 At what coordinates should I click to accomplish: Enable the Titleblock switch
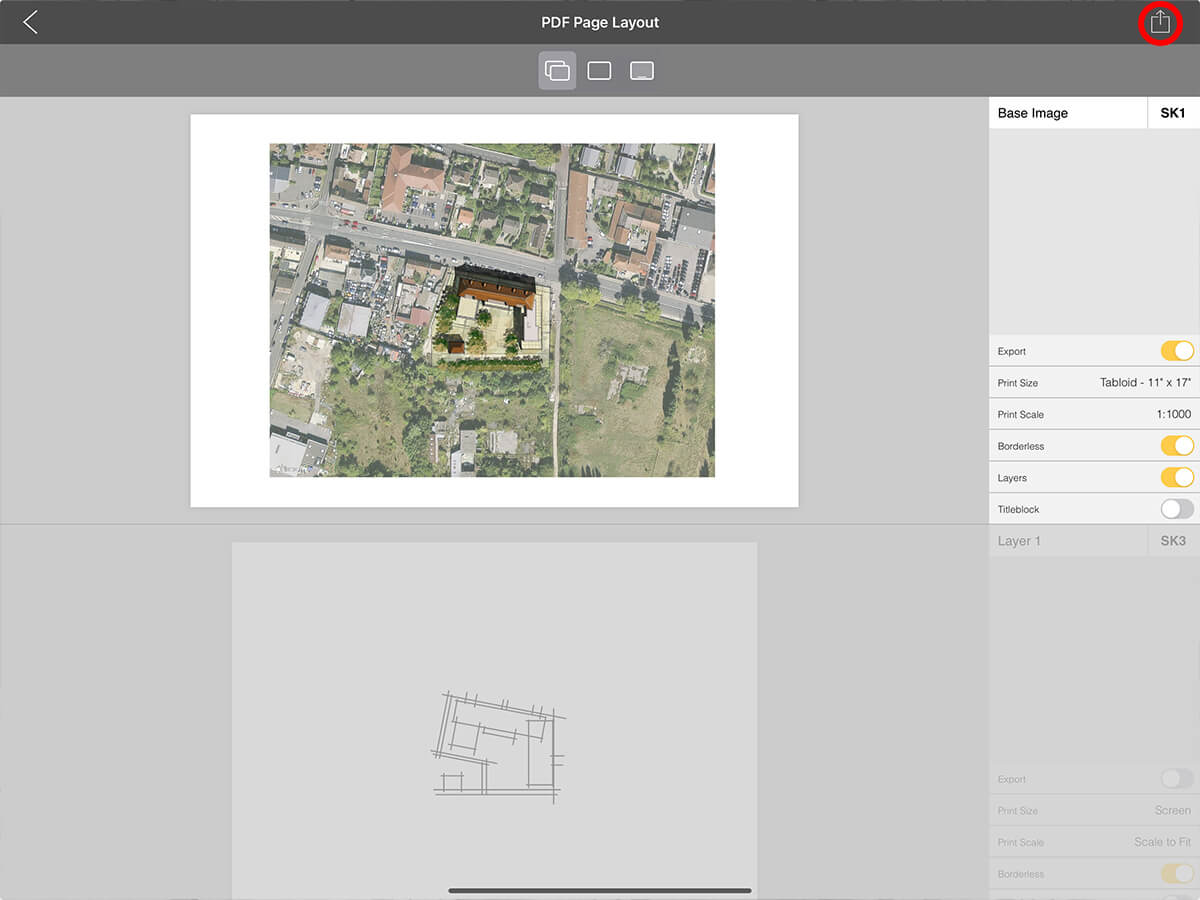[x=1176, y=509]
